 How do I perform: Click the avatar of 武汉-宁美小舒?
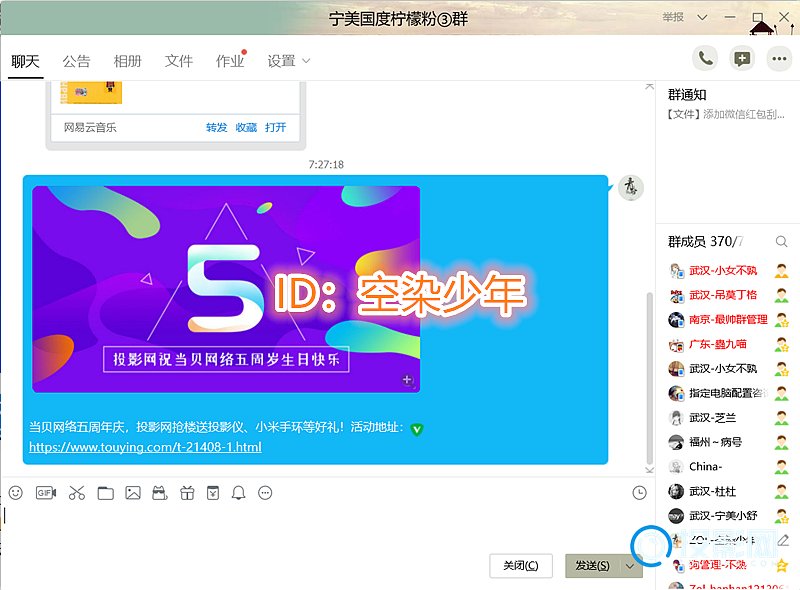click(x=677, y=515)
